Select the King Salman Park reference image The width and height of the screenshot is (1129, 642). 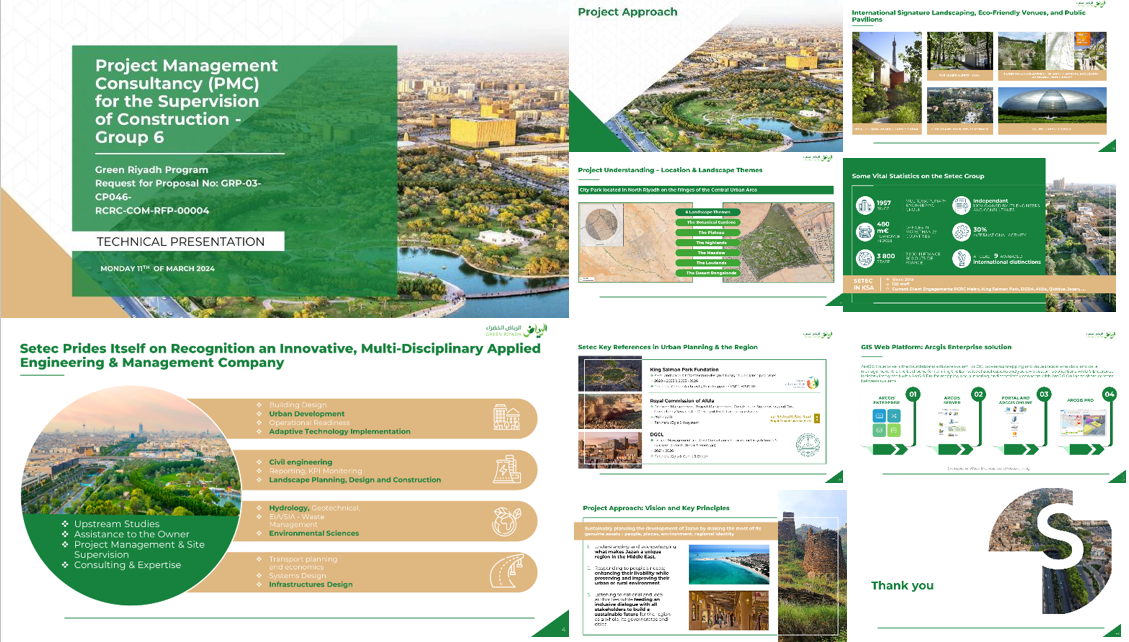[x=609, y=374]
